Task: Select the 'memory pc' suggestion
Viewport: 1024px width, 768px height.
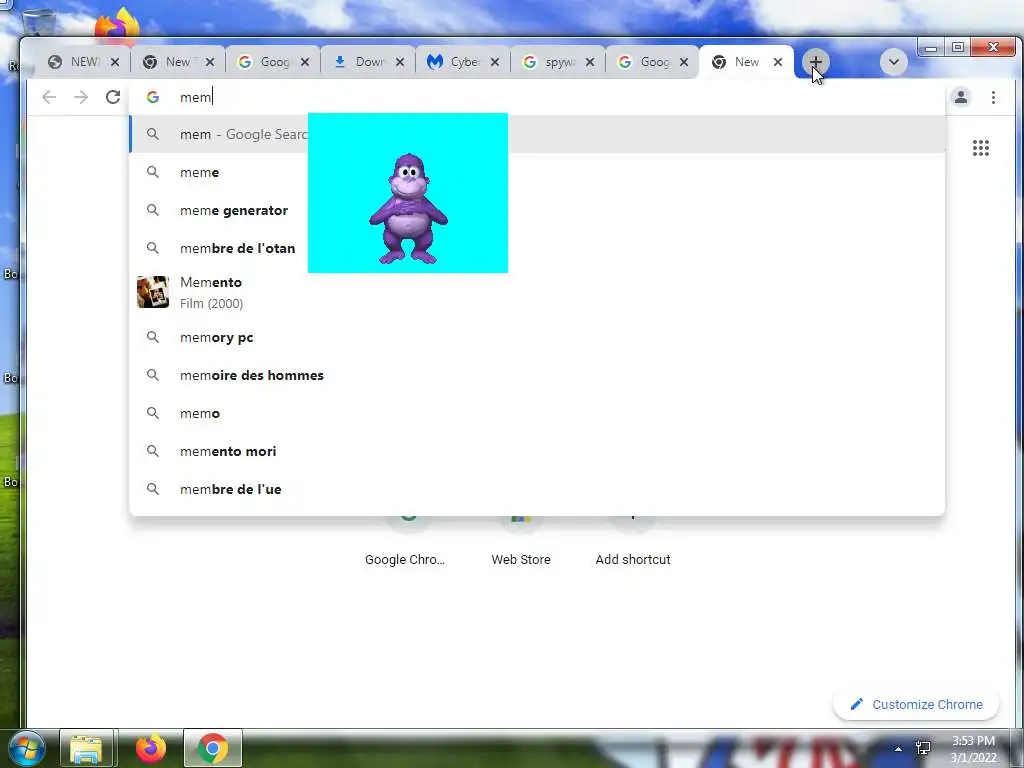Action: [537, 338]
